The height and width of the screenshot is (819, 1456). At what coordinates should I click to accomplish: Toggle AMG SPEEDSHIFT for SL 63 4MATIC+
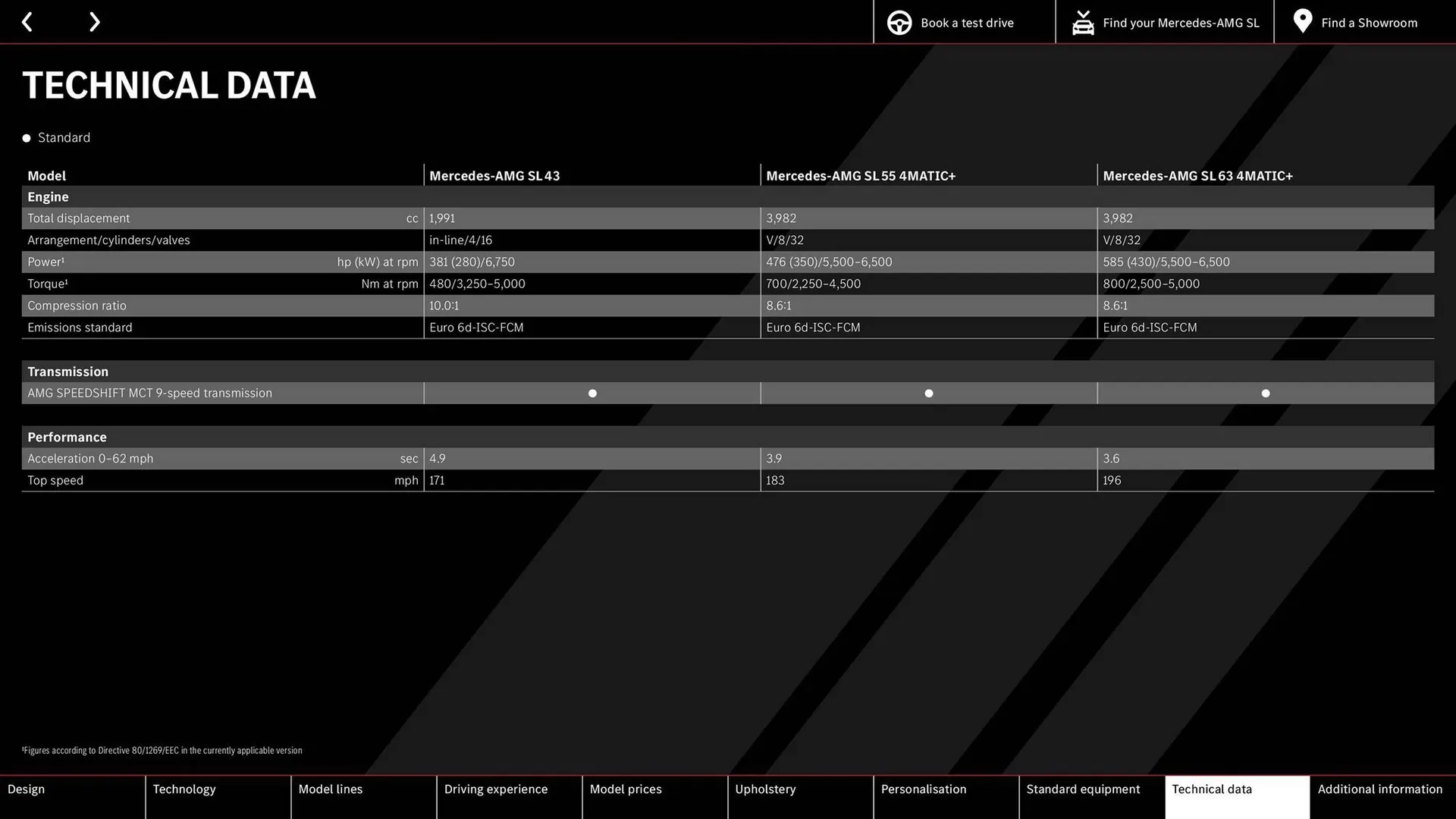(x=1265, y=393)
